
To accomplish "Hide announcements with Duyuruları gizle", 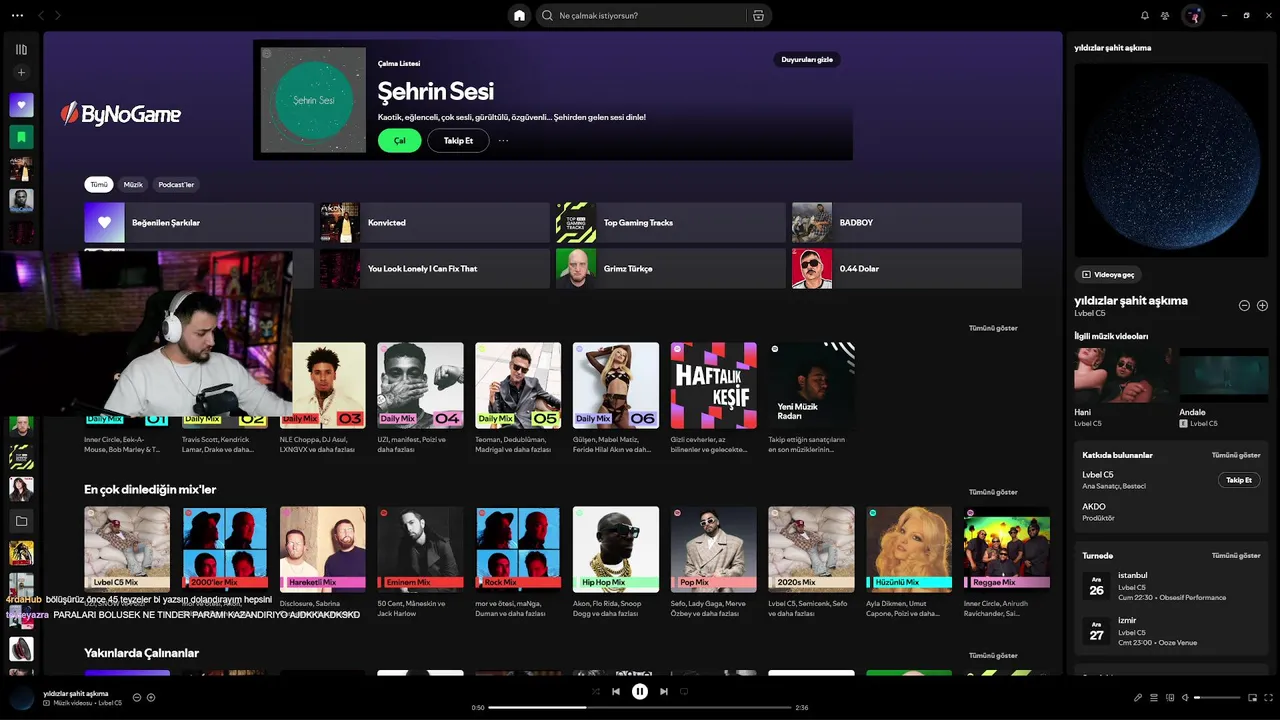I will coord(807,59).
